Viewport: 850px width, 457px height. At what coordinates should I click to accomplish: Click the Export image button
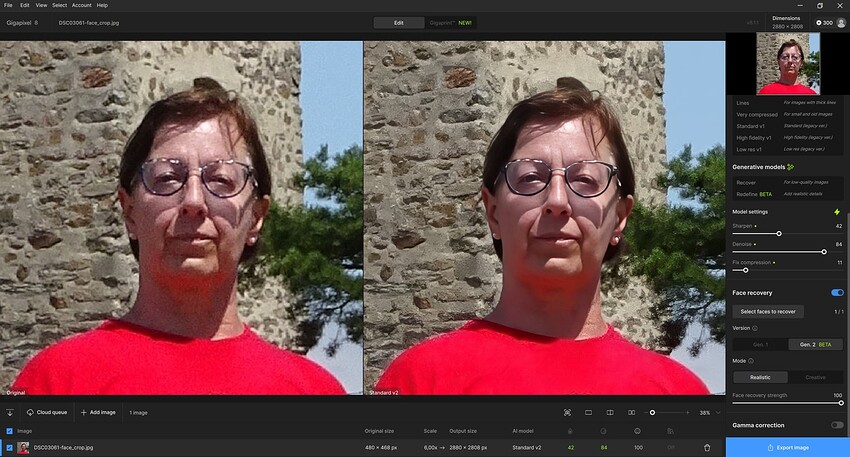pyautogui.click(x=788, y=448)
